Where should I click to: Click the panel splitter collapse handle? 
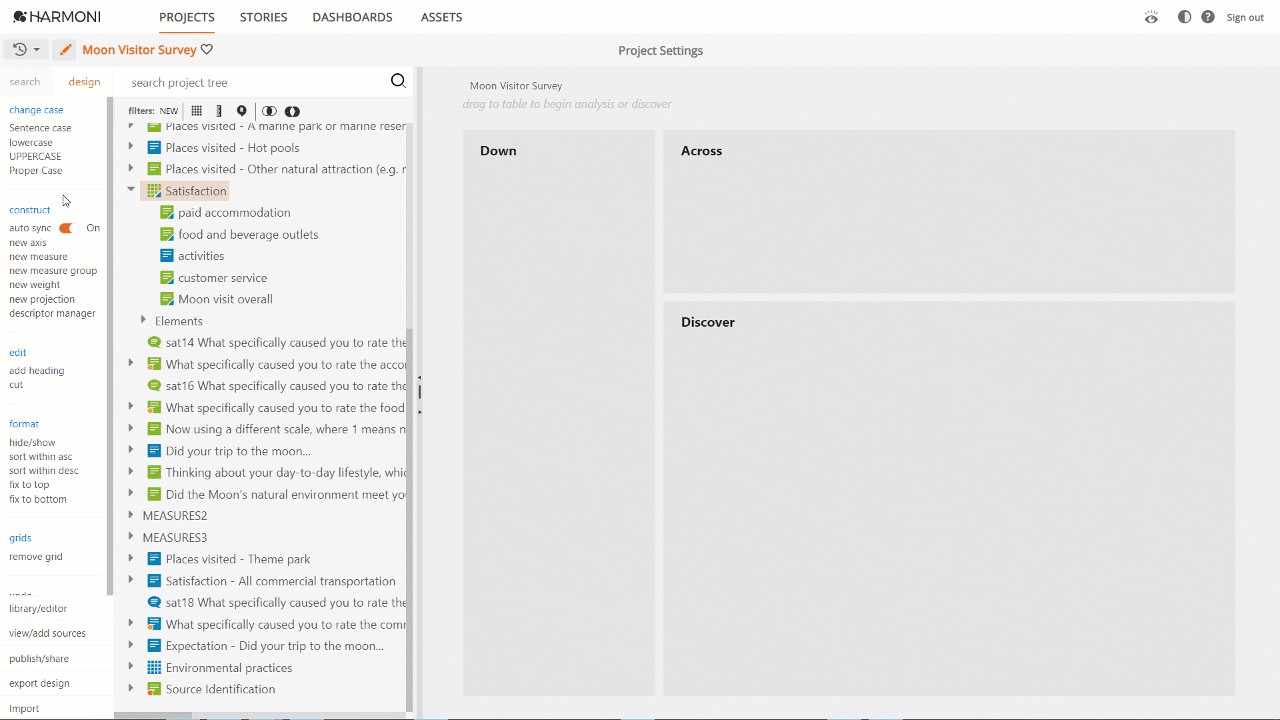420,392
